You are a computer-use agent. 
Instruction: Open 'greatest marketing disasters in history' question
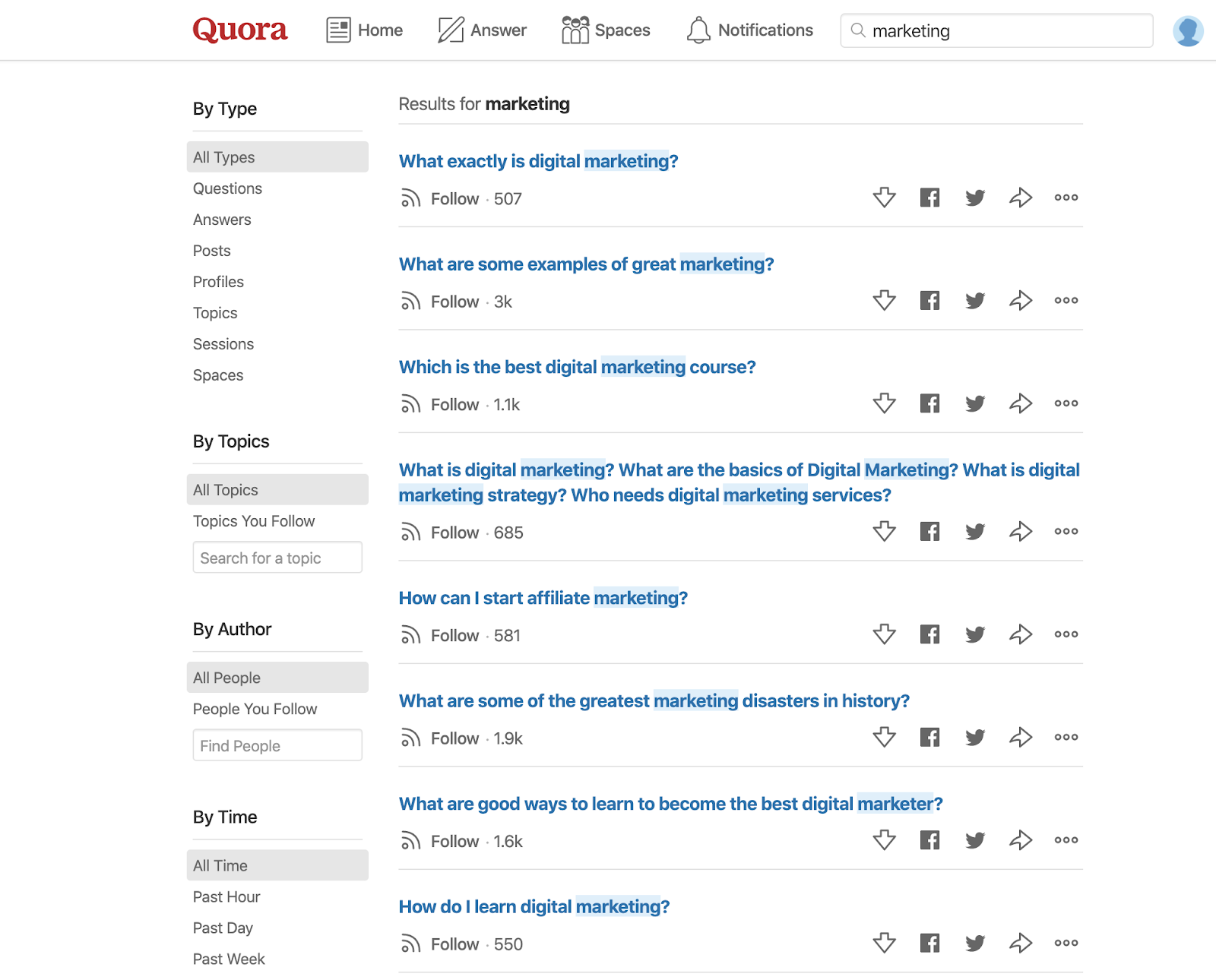click(654, 700)
